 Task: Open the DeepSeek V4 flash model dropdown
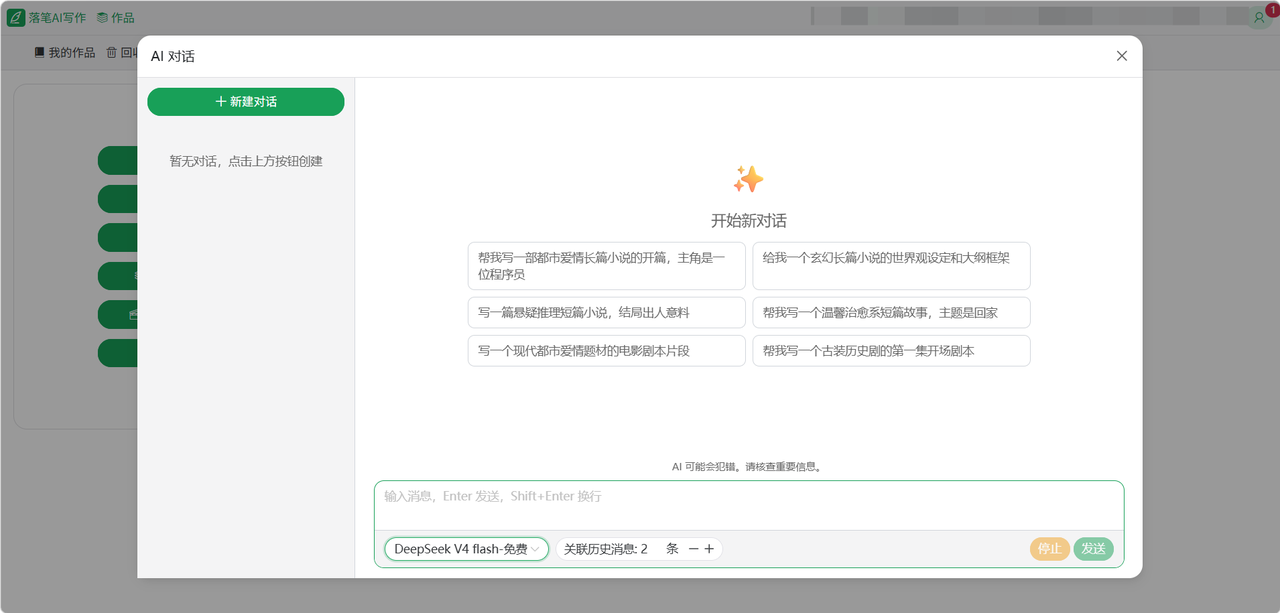point(466,549)
